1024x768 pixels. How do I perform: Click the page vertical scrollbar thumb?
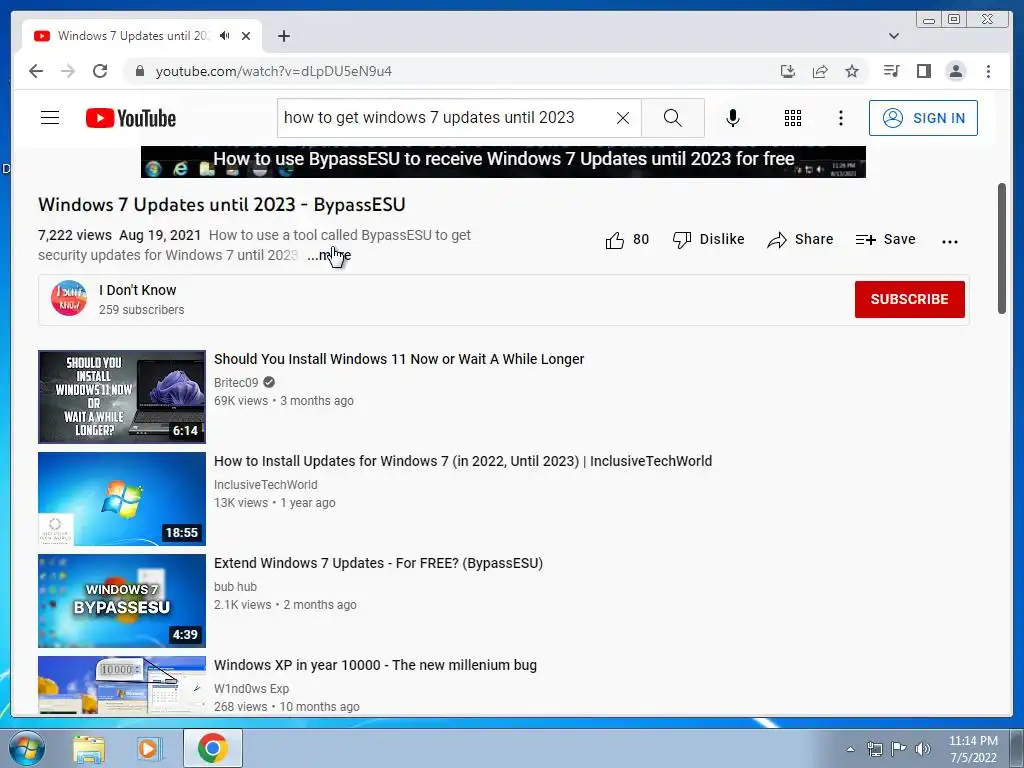pyautogui.click(x=1002, y=248)
